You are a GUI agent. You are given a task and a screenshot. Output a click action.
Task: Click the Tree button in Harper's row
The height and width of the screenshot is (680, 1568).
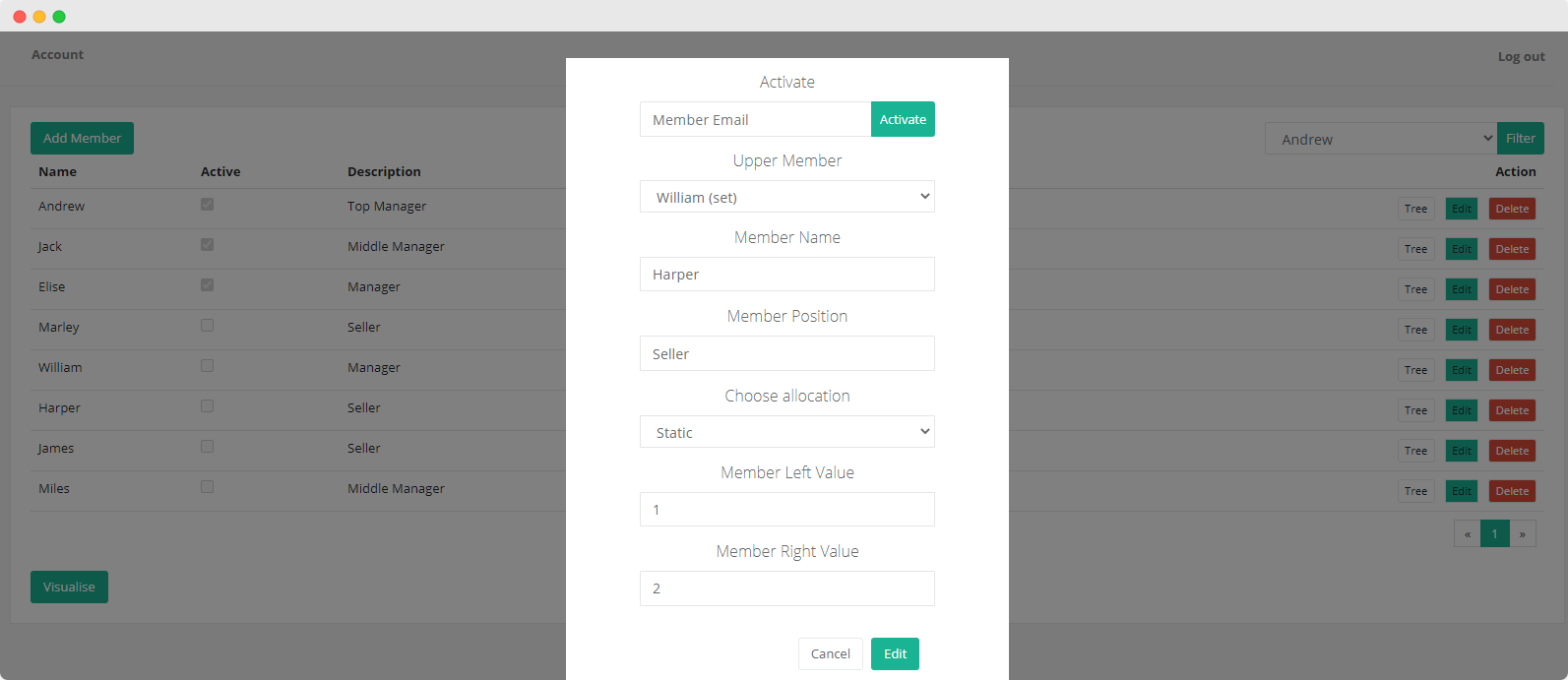(x=1415, y=410)
